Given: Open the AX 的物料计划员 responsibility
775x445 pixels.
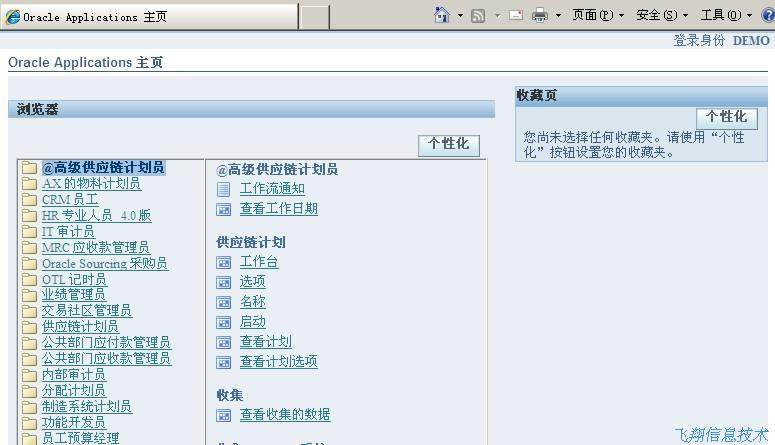Looking at the screenshot, I should coord(91,184).
